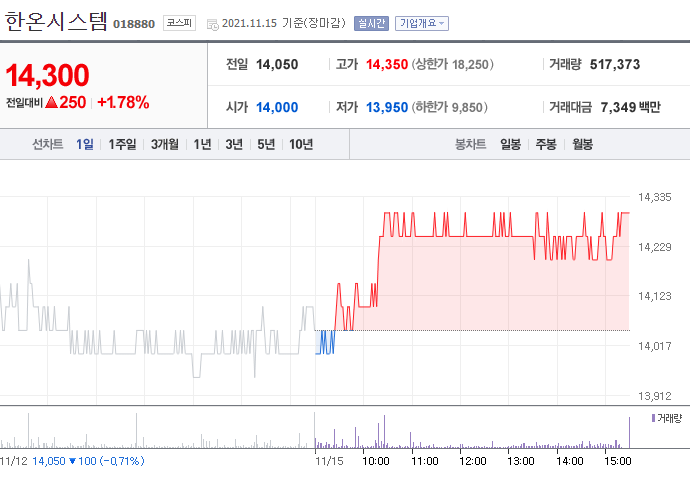This screenshot has width=690, height=479.
Task: Select the 1주일 line chart tab
Action: click(x=122, y=144)
